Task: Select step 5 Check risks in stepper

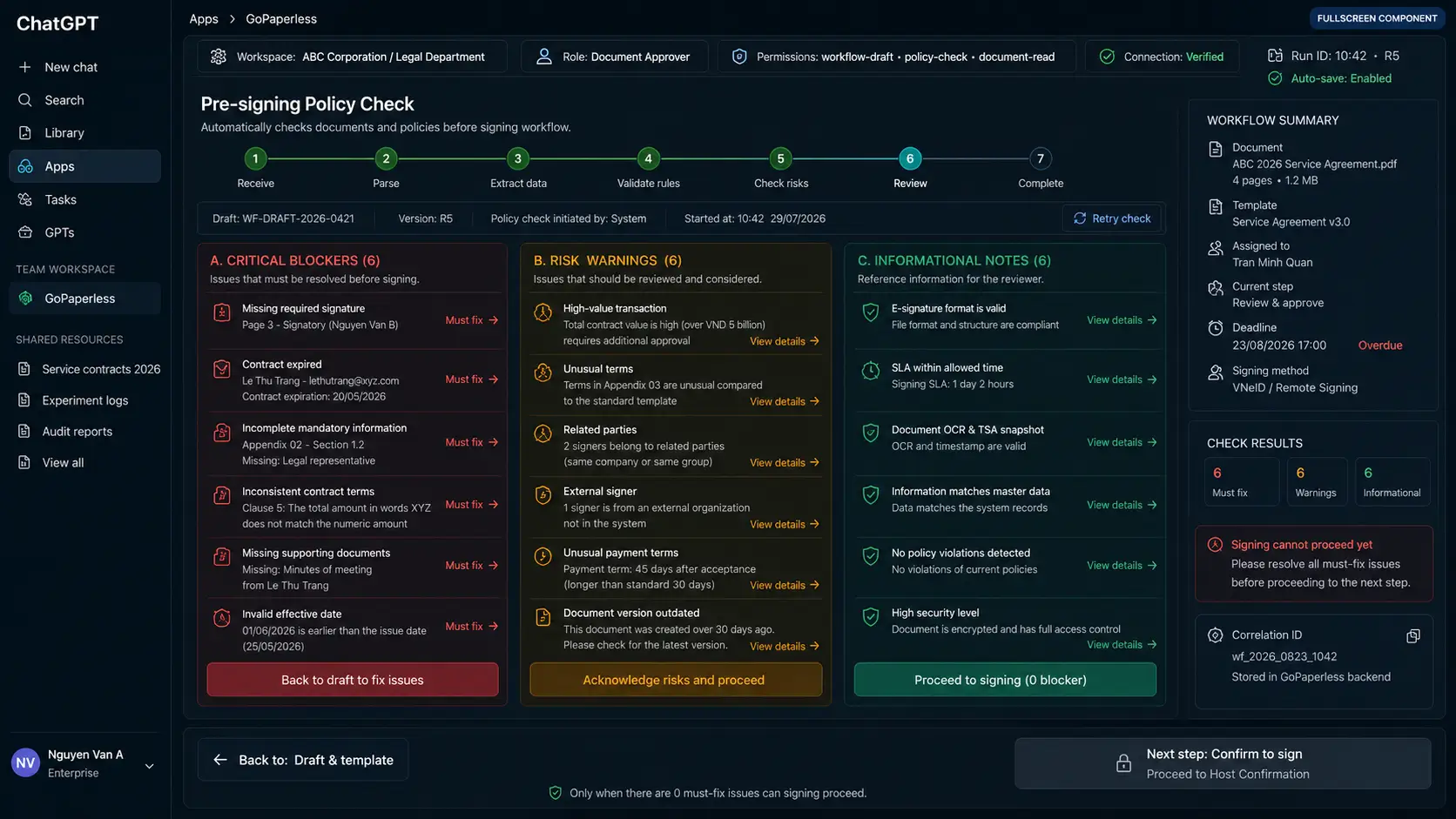Action: 780,158
